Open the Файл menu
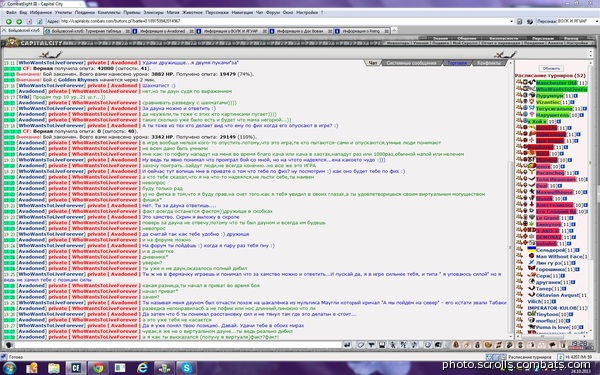The image size is (600, 375). pos(11,12)
